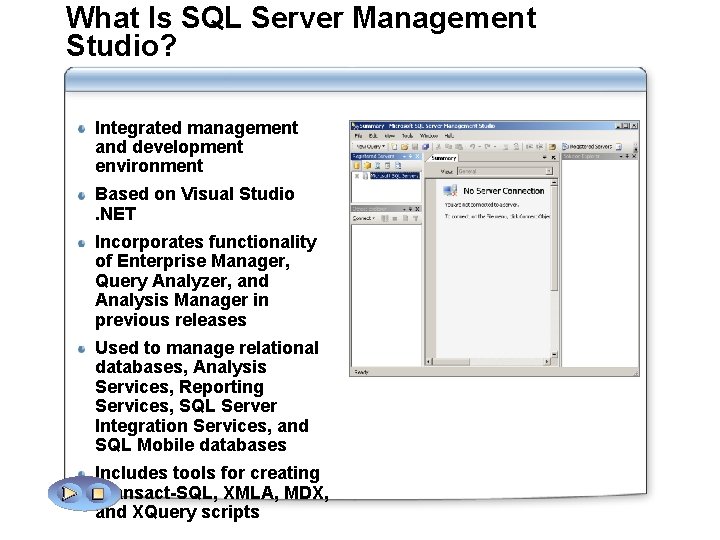Image resolution: width=720 pixels, height=540 pixels.
Task: Click the Undo arrow toolbar icon
Action: (472, 147)
